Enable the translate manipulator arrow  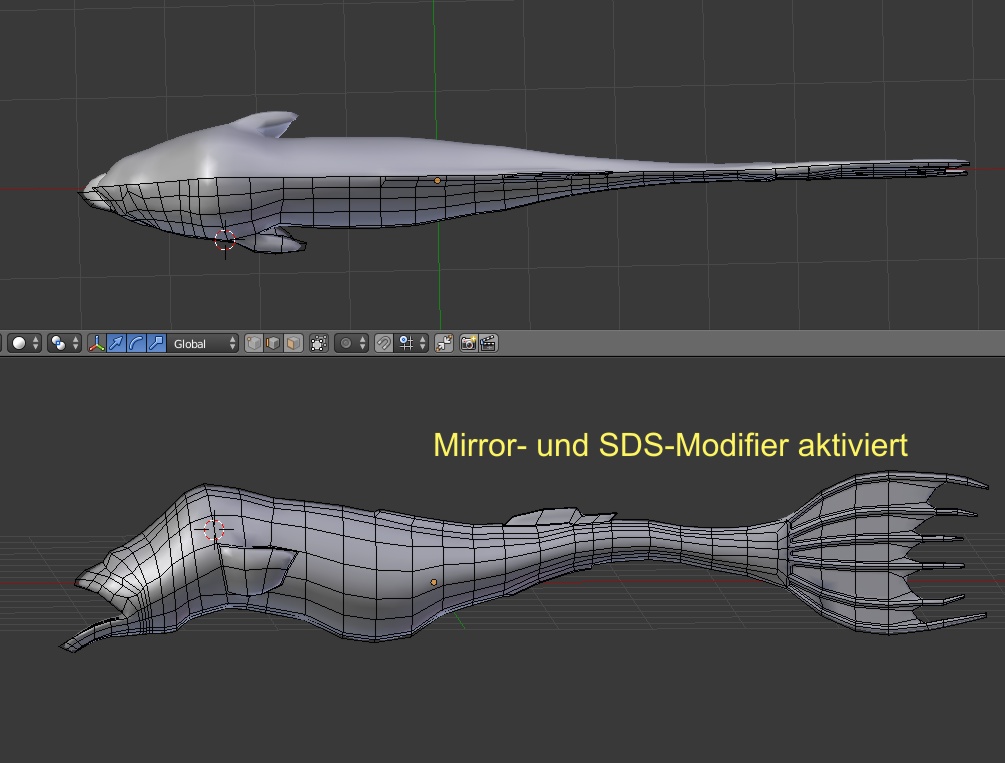[116, 343]
